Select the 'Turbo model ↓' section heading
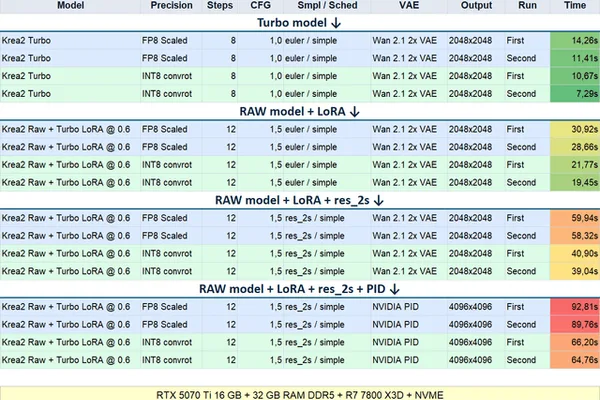The width and height of the screenshot is (600, 400). pos(299,23)
